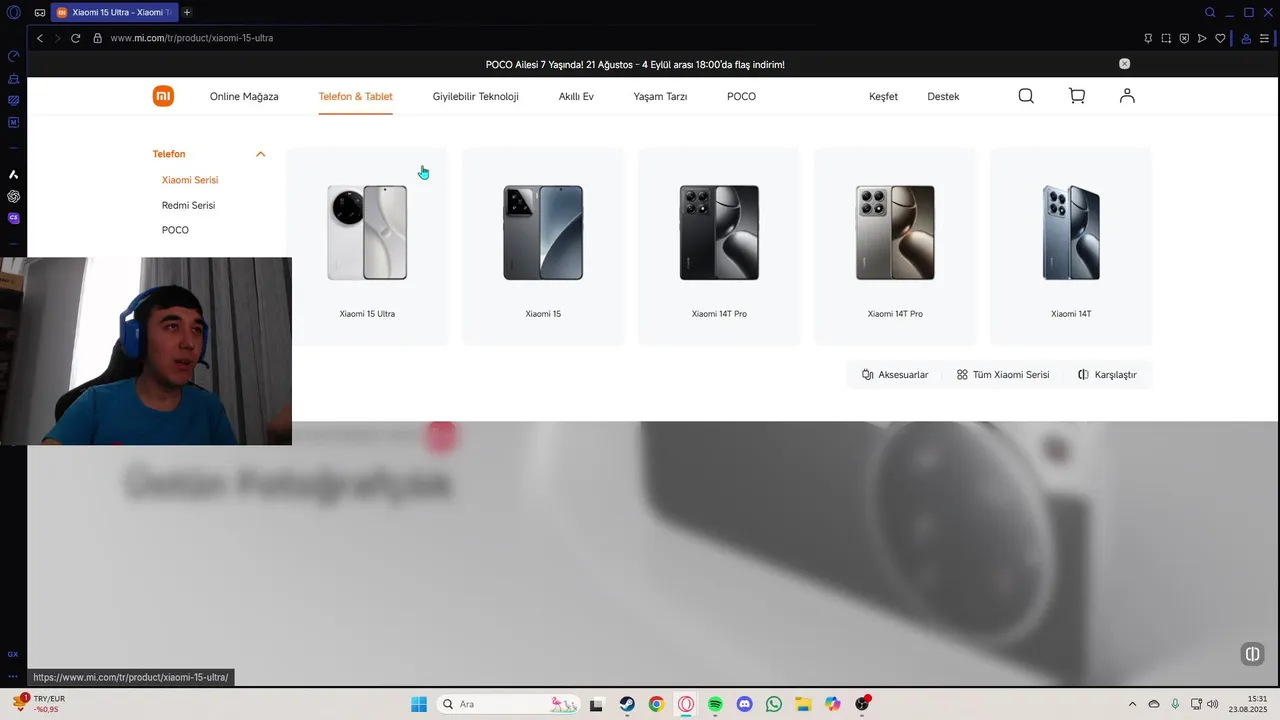Search tabs using the magnifier in title bar
1280x720 pixels.
point(1210,12)
